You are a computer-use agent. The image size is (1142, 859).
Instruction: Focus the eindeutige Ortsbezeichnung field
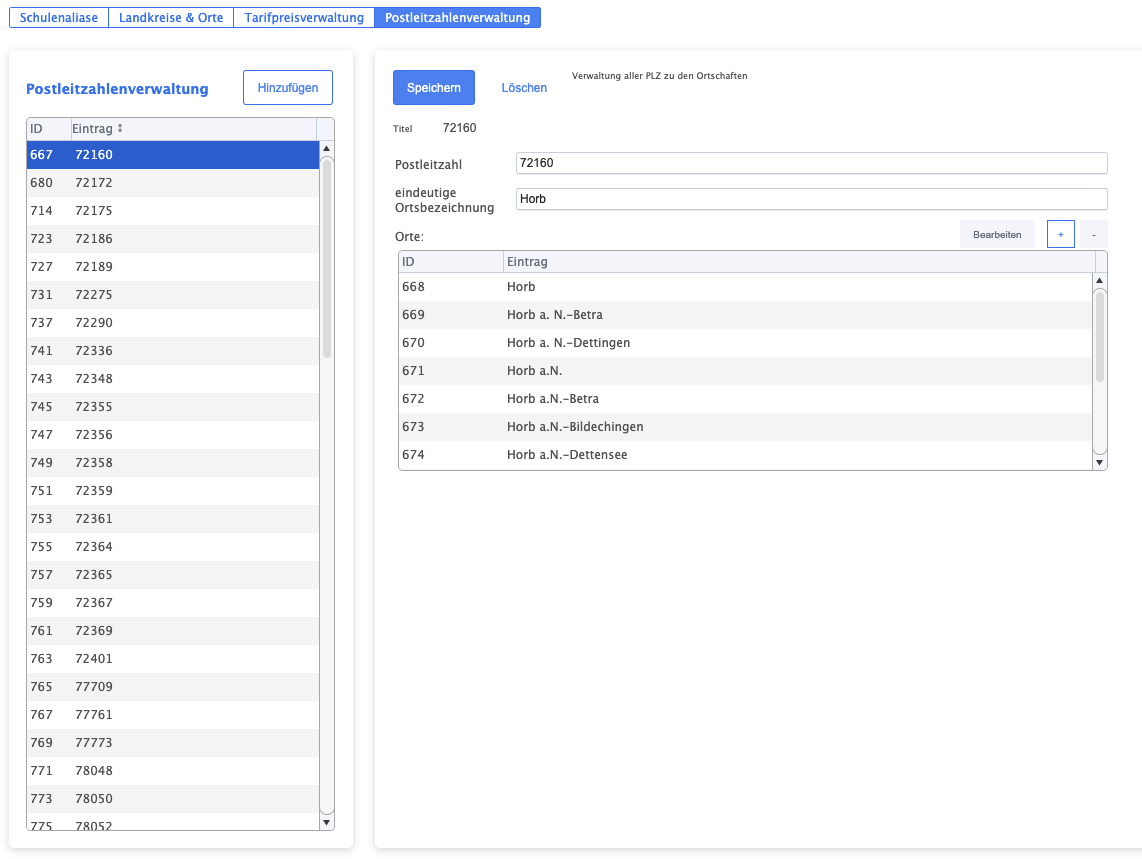tap(810, 199)
